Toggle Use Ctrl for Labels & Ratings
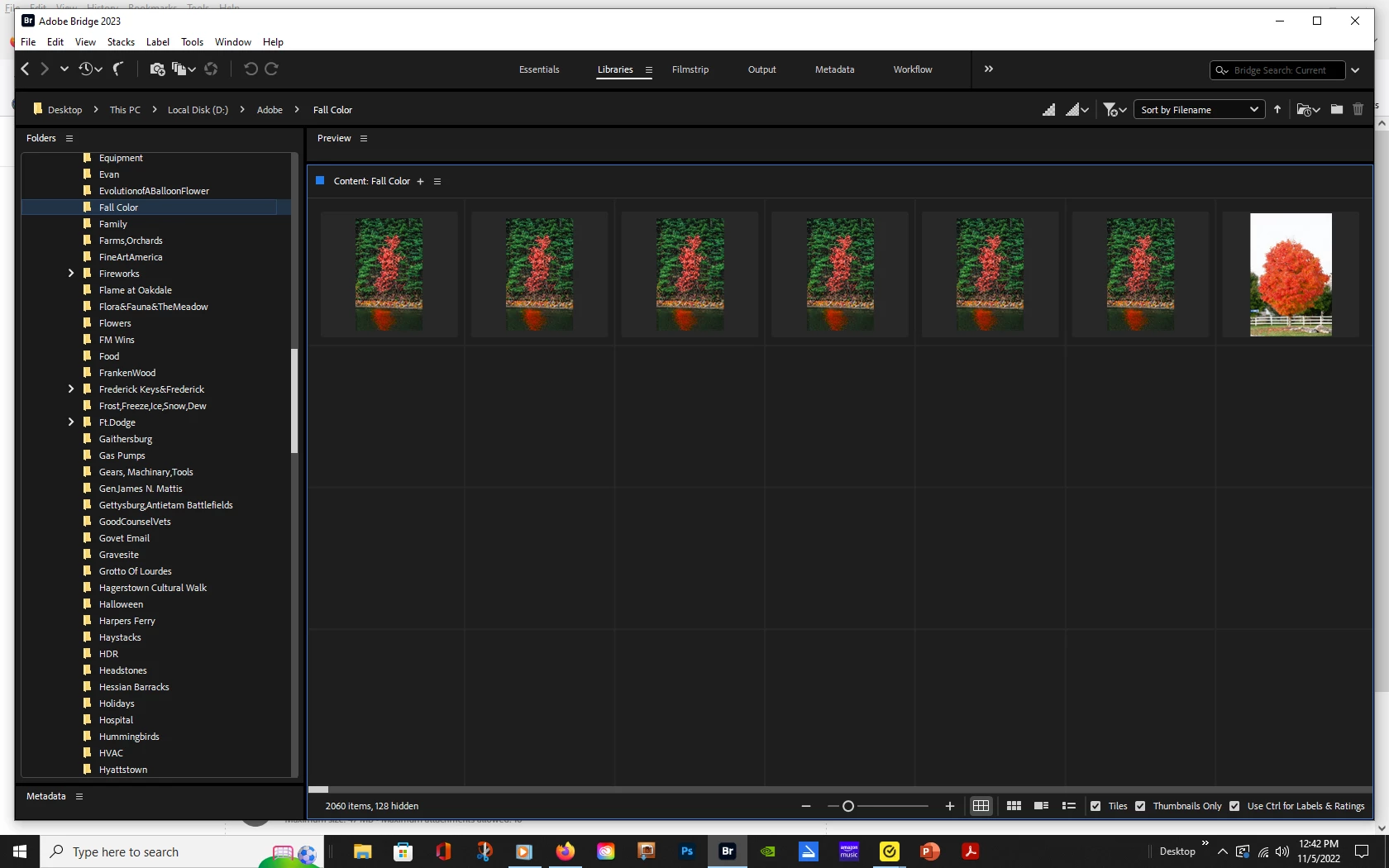The image size is (1389, 868). pyautogui.click(x=1234, y=806)
